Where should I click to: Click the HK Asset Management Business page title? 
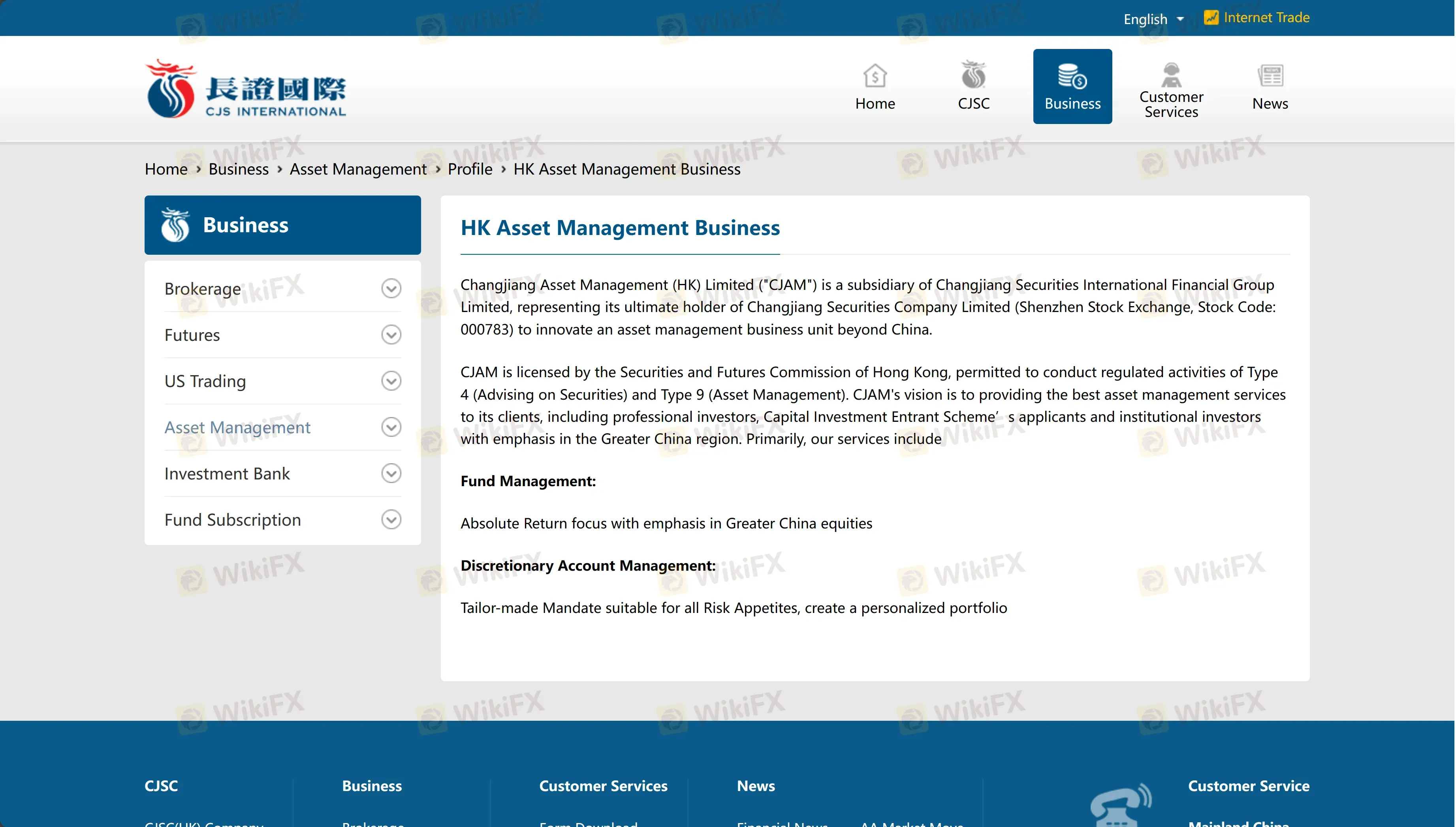point(620,228)
